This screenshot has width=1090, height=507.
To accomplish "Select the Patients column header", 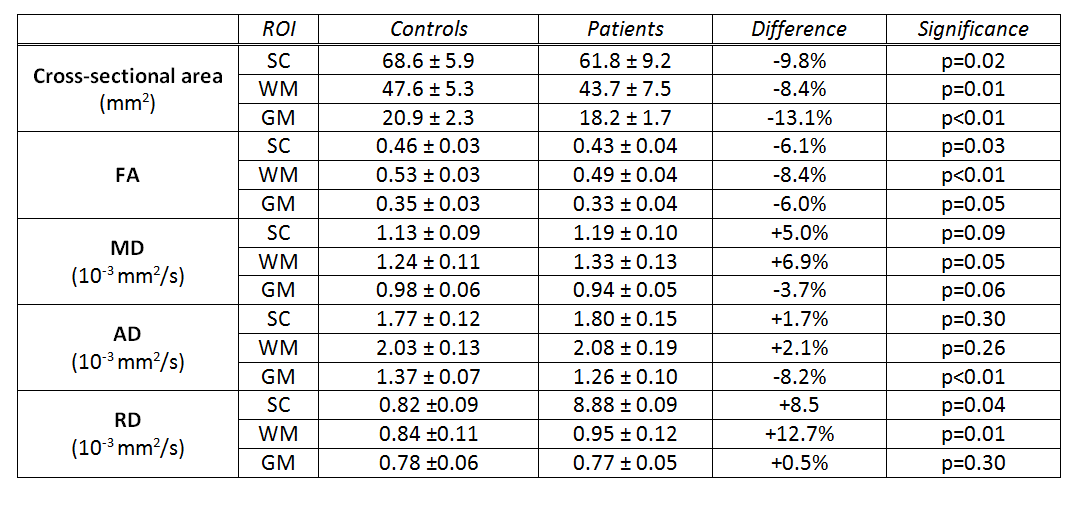I will tap(624, 29).
